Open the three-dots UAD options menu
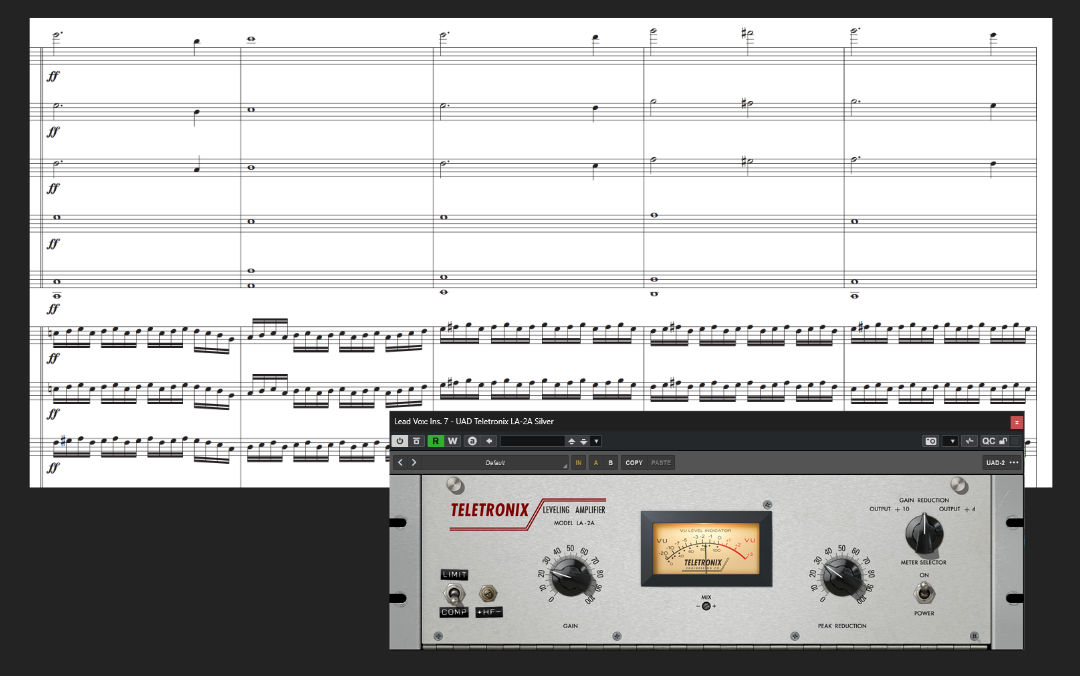Screen dimensions: 1080x676 (x=1014, y=462)
